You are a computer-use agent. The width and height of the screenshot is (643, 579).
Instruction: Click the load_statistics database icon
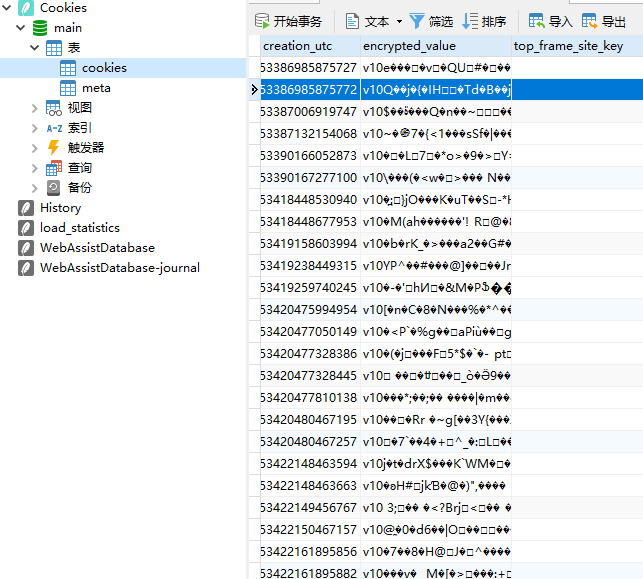(x=26, y=228)
